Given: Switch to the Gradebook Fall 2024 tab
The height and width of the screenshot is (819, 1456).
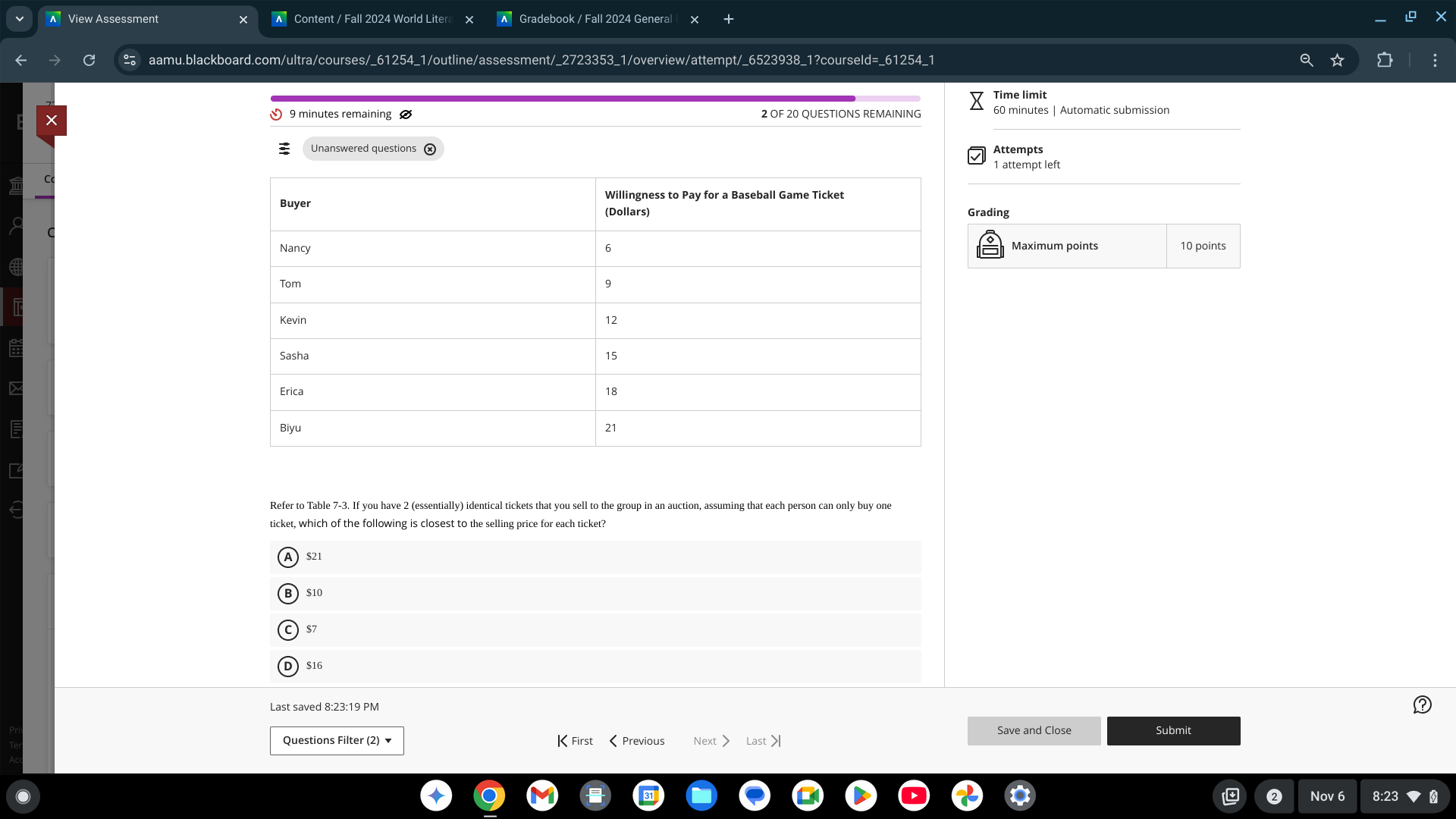Looking at the screenshot, I should pyautogui.click(x=595, y=19).
